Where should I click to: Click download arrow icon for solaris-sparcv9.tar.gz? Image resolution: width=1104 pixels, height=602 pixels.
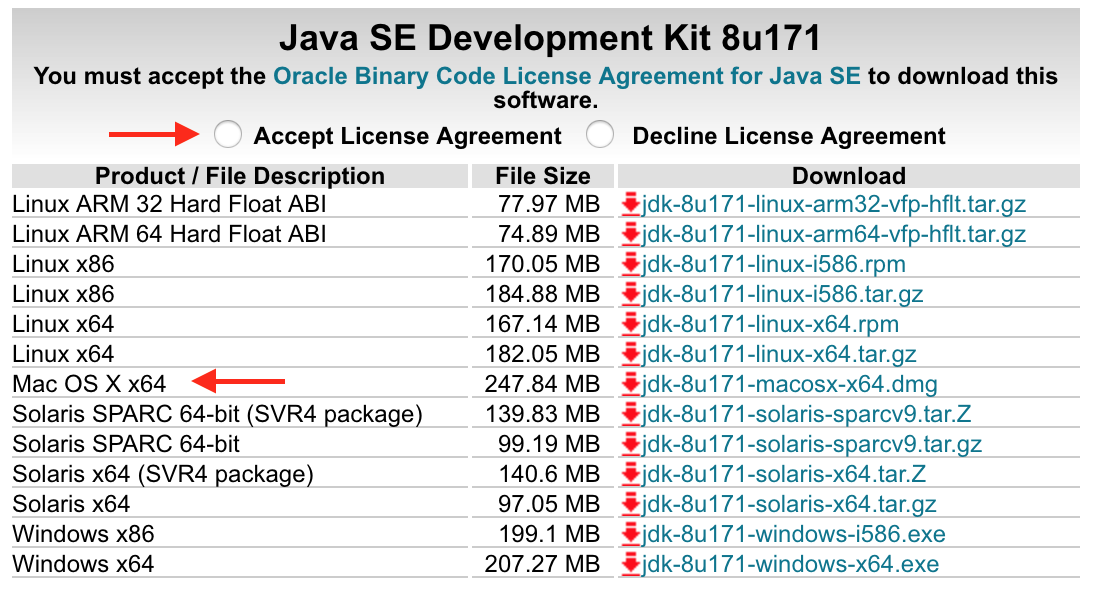click(631, 444)
